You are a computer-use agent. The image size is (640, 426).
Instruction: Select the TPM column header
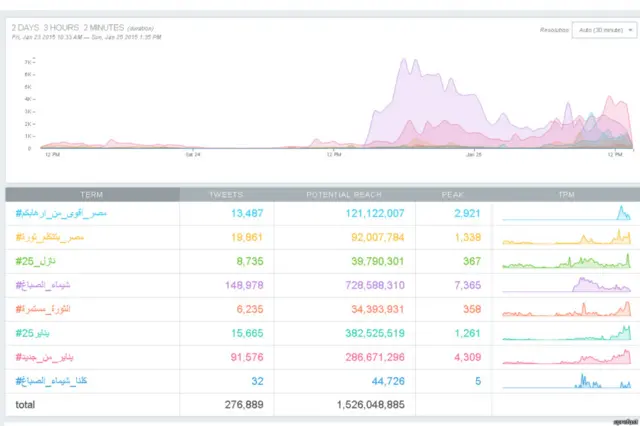[x=565, y=194]
